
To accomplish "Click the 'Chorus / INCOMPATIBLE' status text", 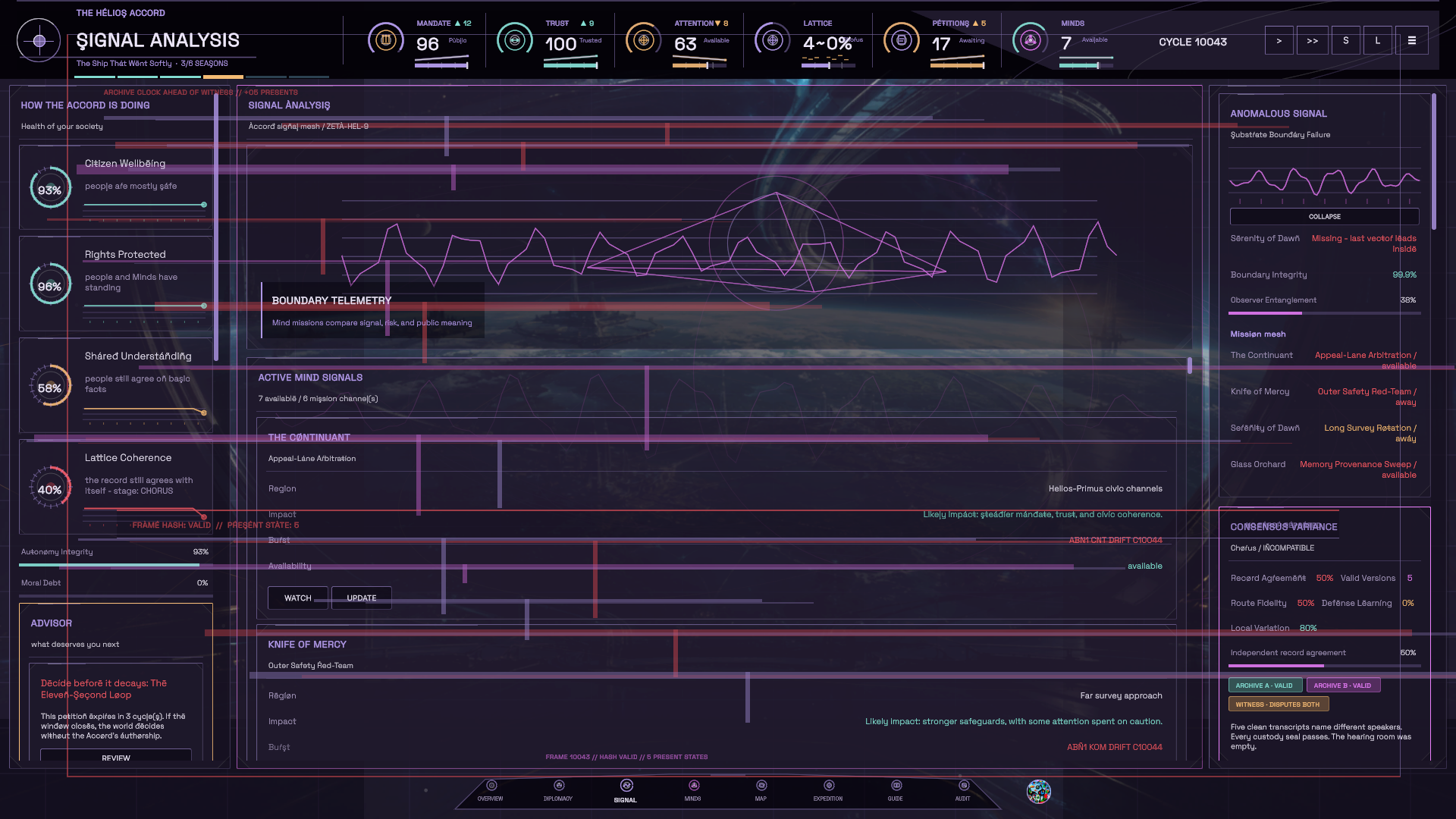I will click(1272, 548).
